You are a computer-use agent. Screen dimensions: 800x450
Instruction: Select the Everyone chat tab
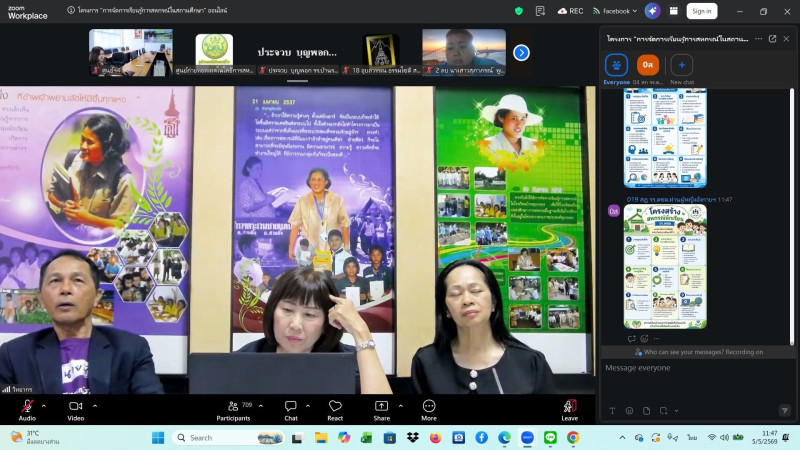[616, 69]
